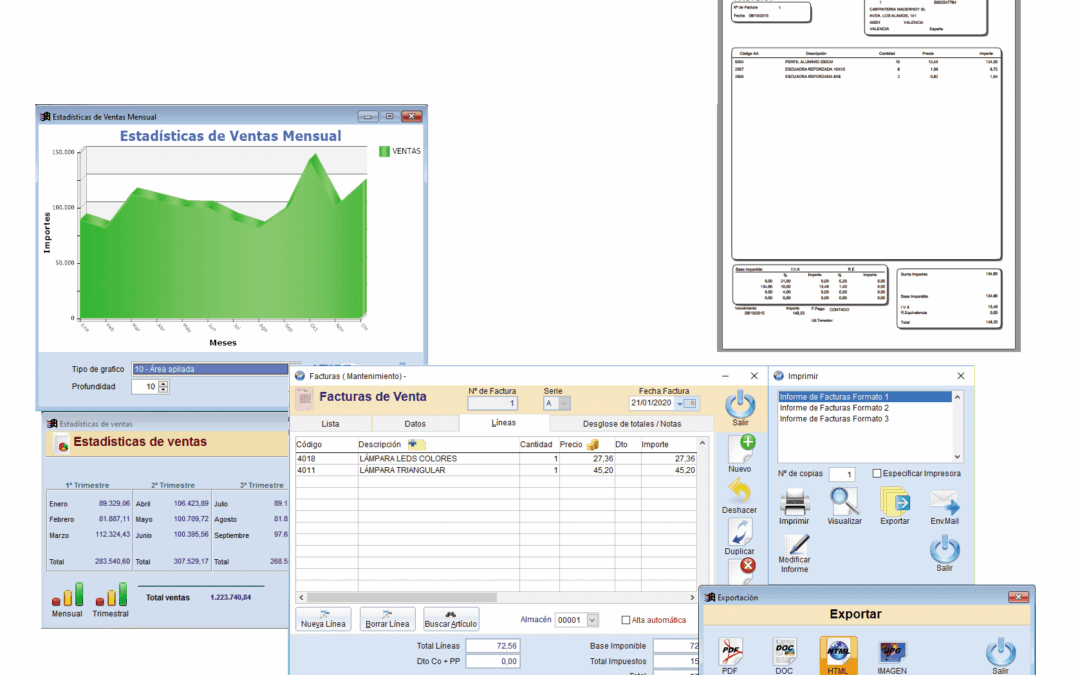Image resolution: width=1080 pixels, height=675 pixels.
Task: Click the Total ventas 1.223.740,84 value
Action: click(231, 597)
